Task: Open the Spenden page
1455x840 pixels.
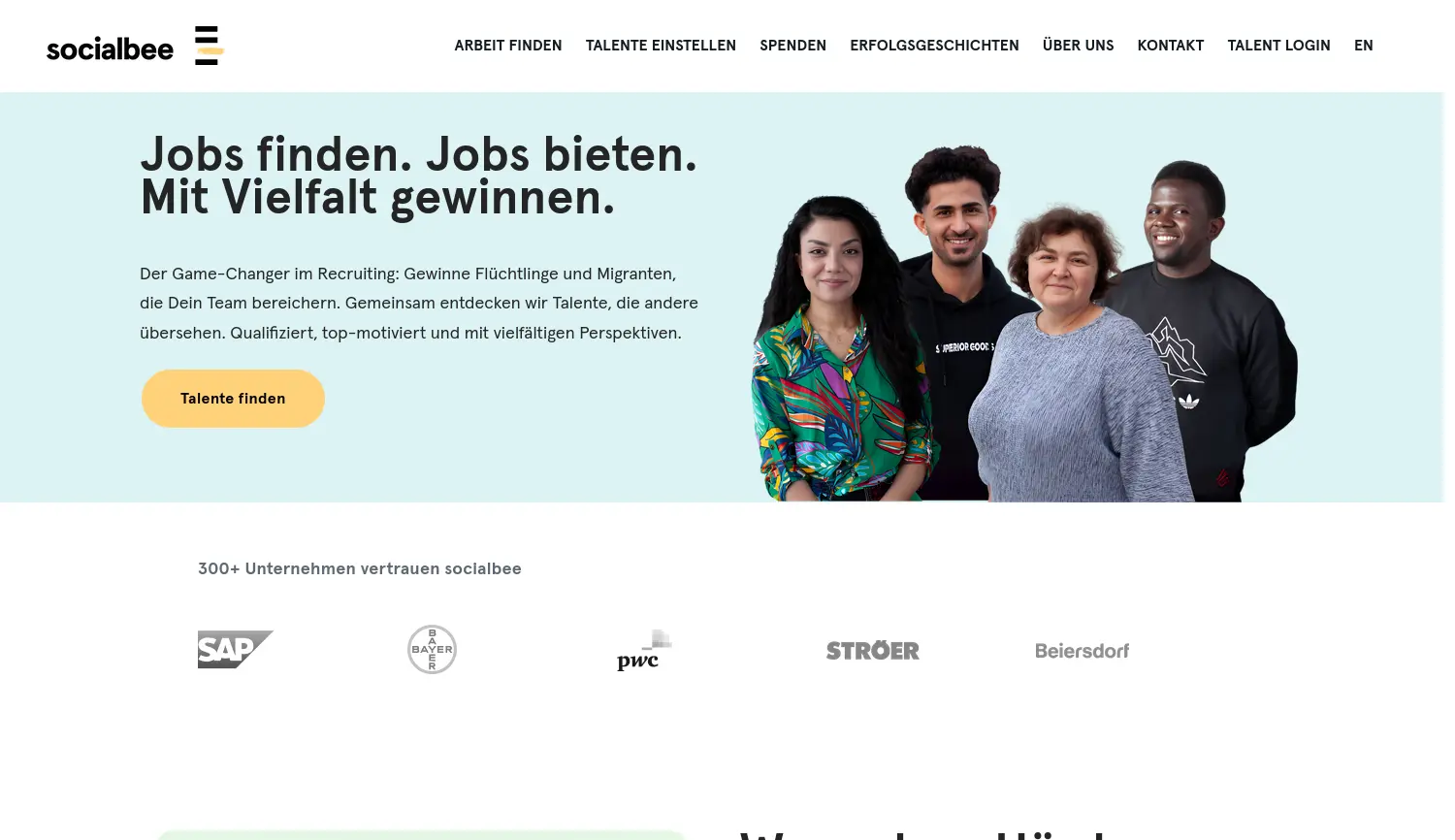Action: pos(793,46)
